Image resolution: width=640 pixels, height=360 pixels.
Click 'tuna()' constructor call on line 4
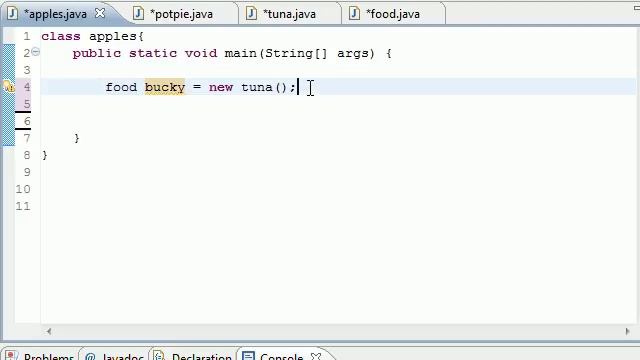tap(264, 87)
